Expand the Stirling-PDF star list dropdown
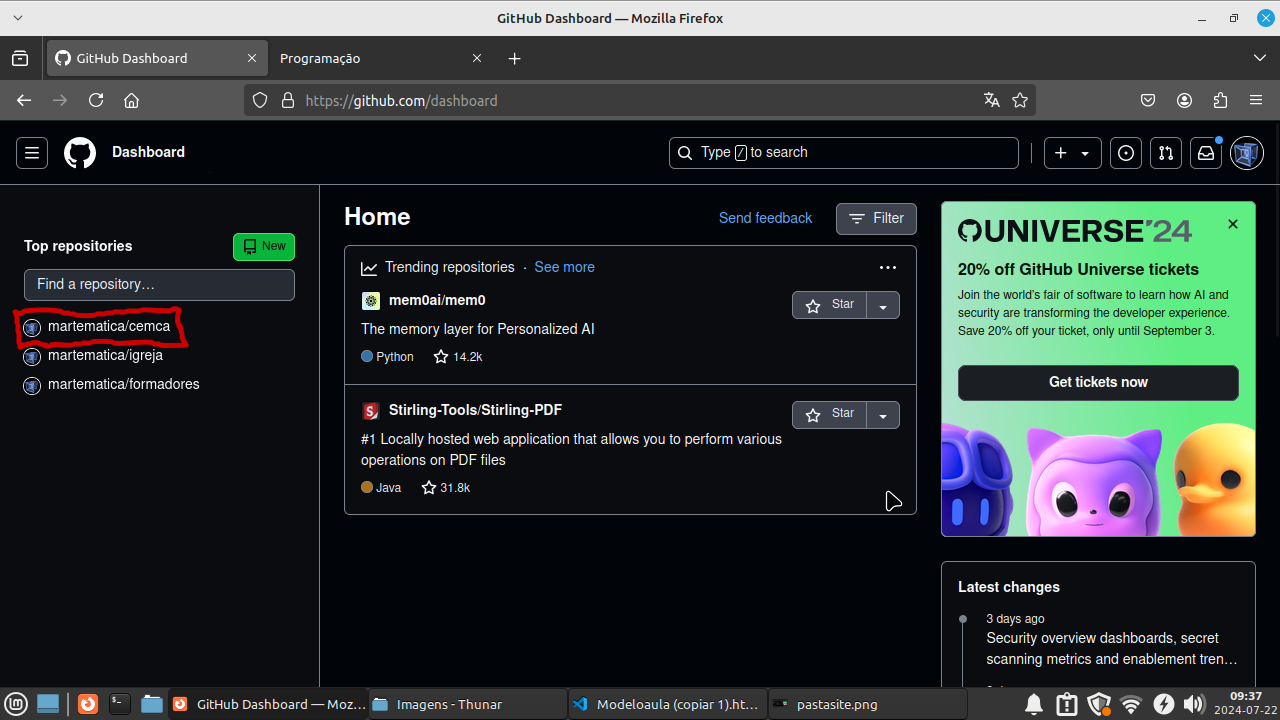This screenshot has width=1280, height=720. (x=883, y=415)
